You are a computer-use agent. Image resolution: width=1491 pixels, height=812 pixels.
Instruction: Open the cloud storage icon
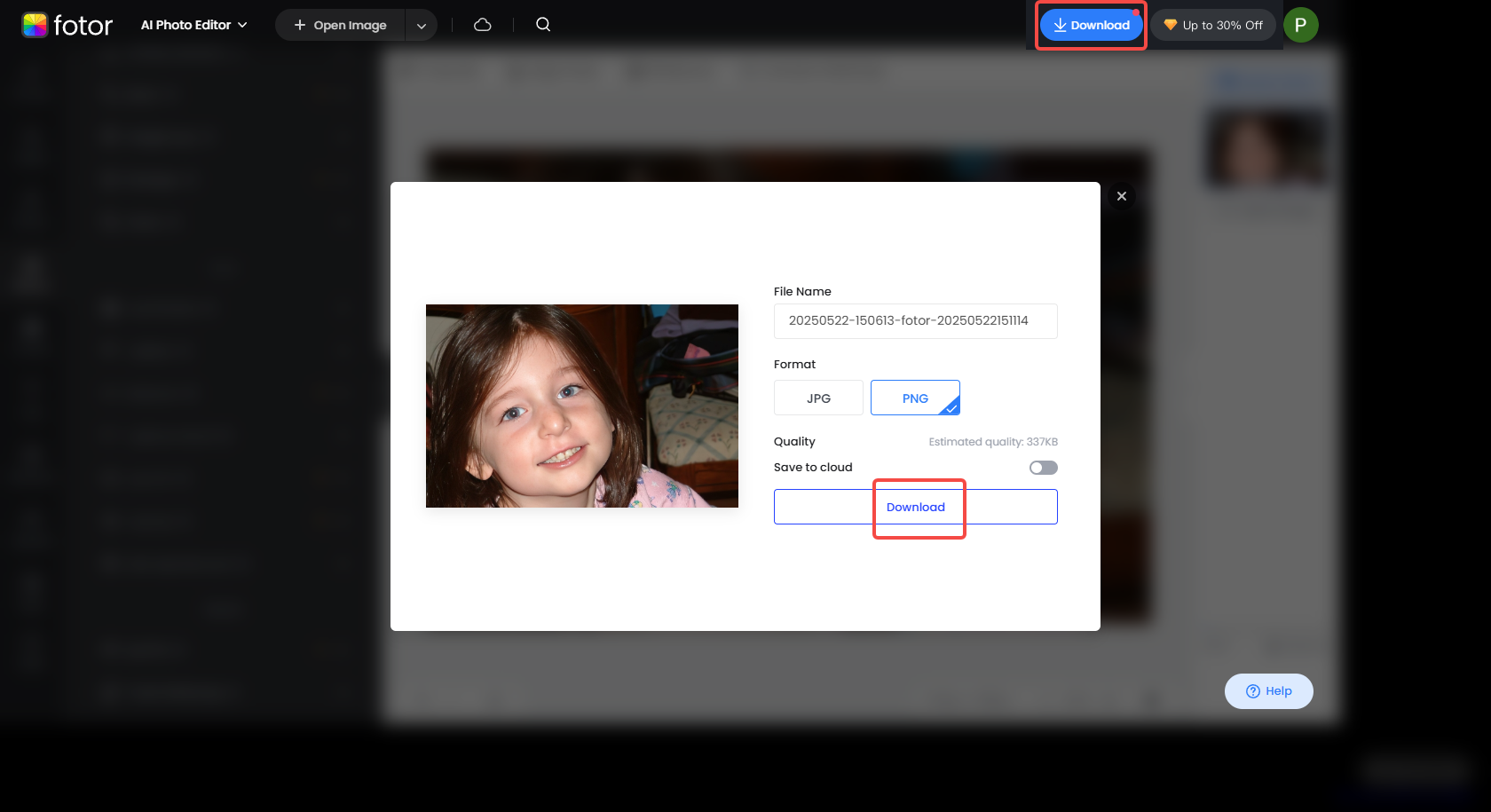[x=483, y=25]
